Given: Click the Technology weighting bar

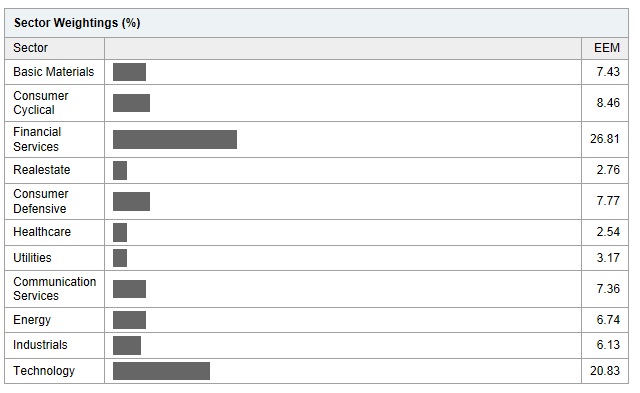Looking at the screenshot, I should point(161,371).
